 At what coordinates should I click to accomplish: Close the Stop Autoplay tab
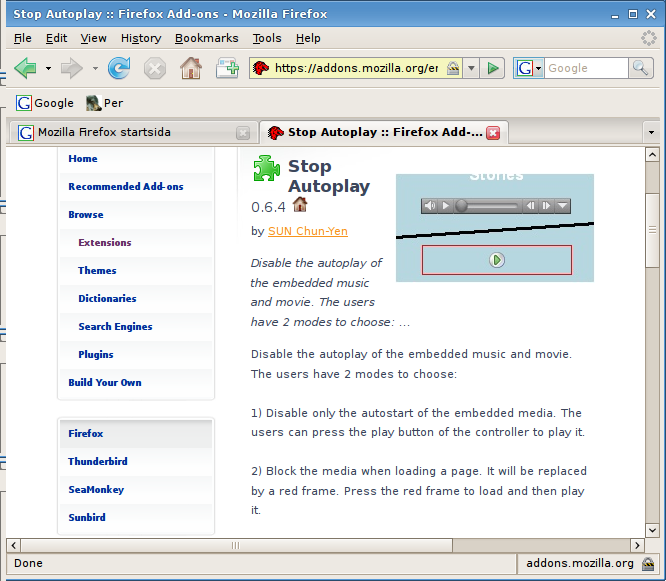pos(493,133)
